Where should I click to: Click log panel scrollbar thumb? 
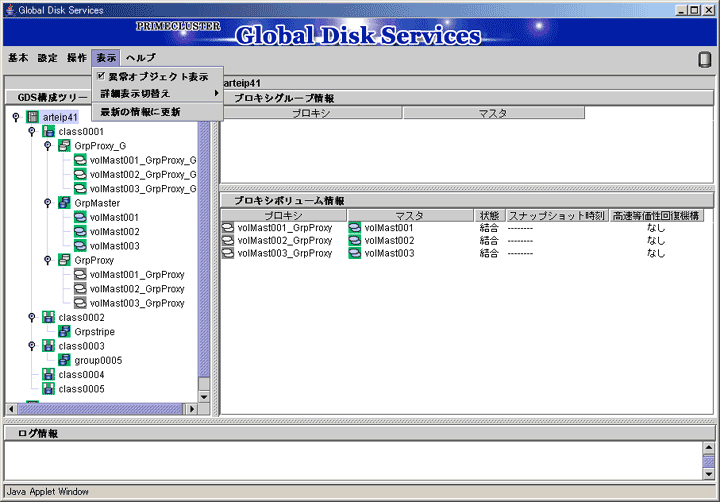[x=709, y=461]
